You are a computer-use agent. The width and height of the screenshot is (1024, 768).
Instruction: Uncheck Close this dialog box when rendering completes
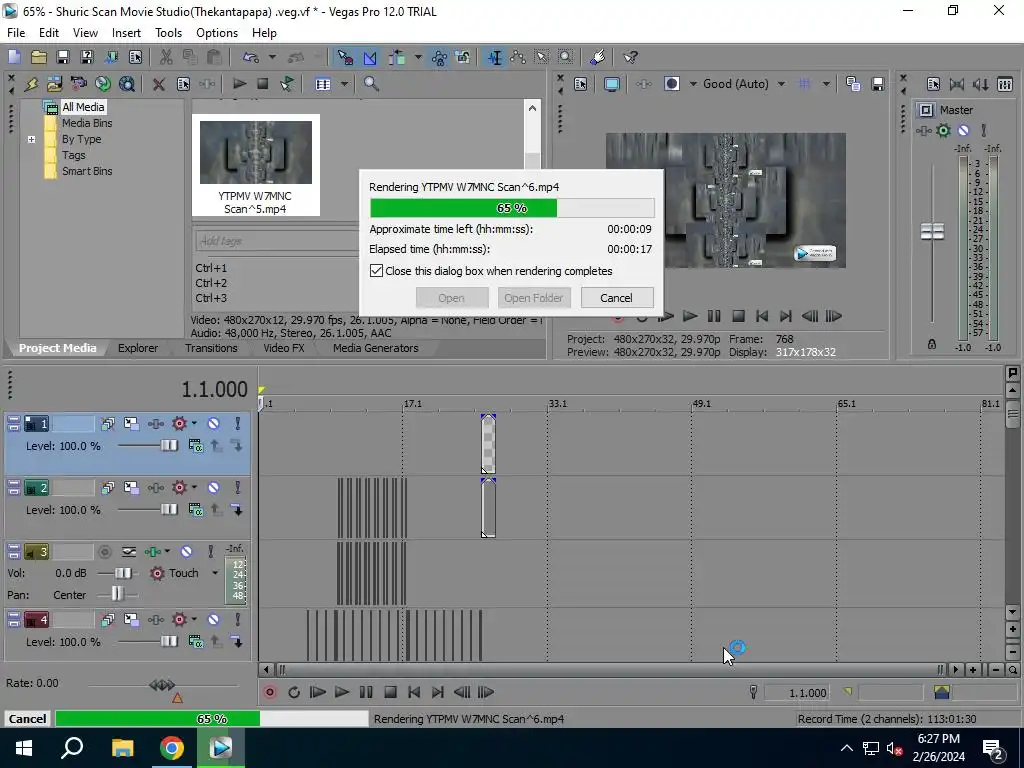tap(376, 270)
